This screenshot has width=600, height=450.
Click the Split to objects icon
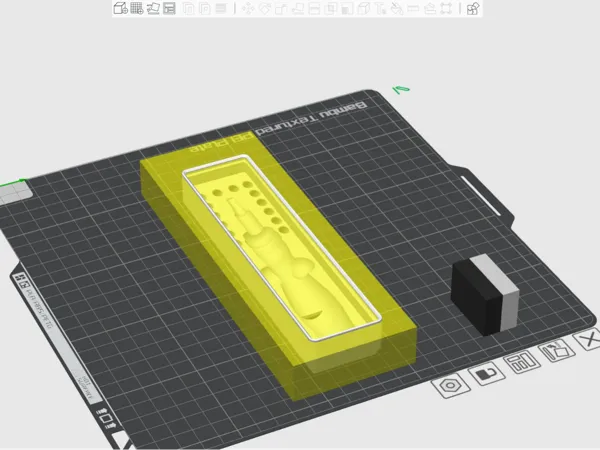point(188,8)
